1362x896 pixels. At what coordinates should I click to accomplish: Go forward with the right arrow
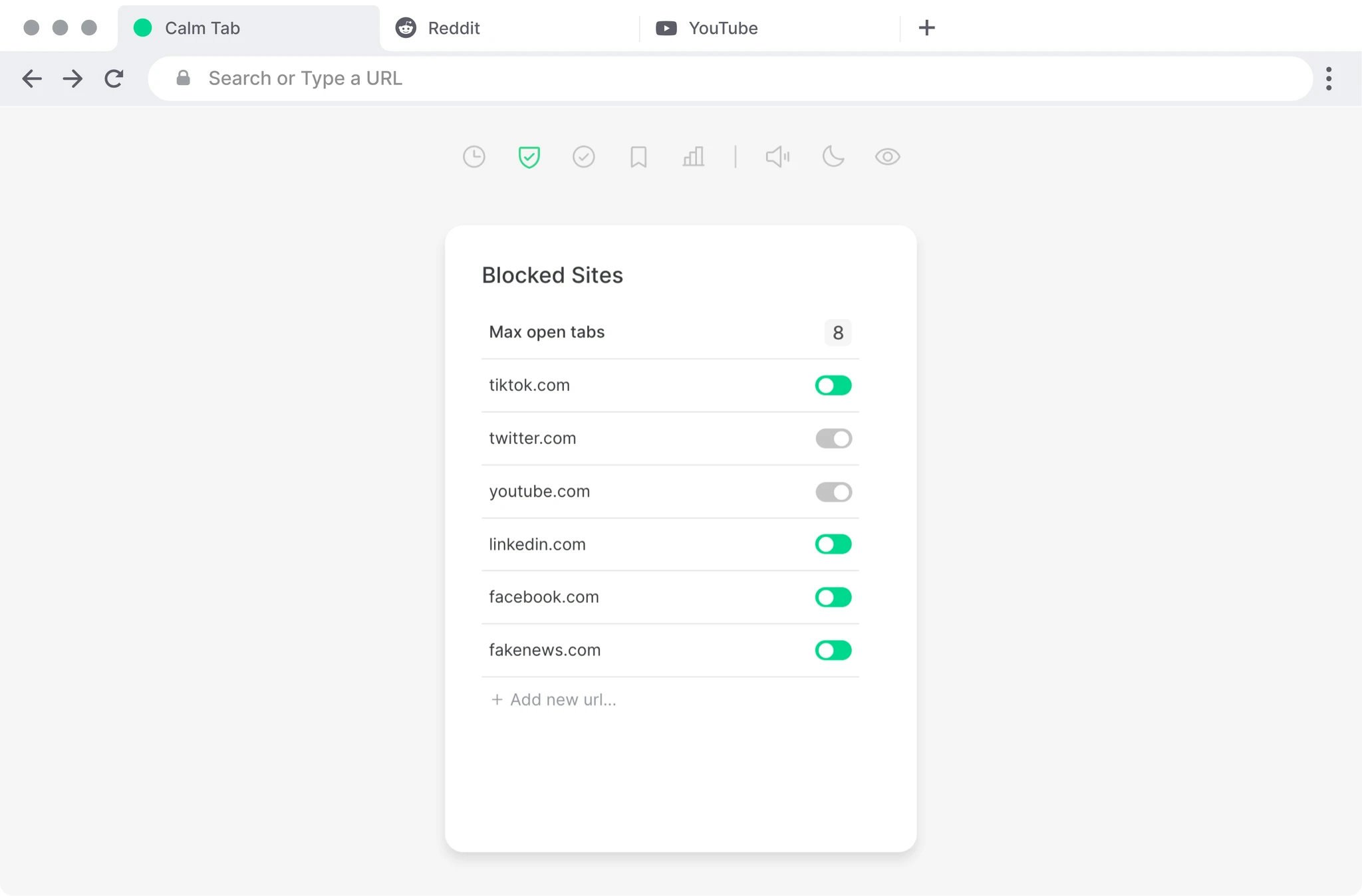(72, 78)
